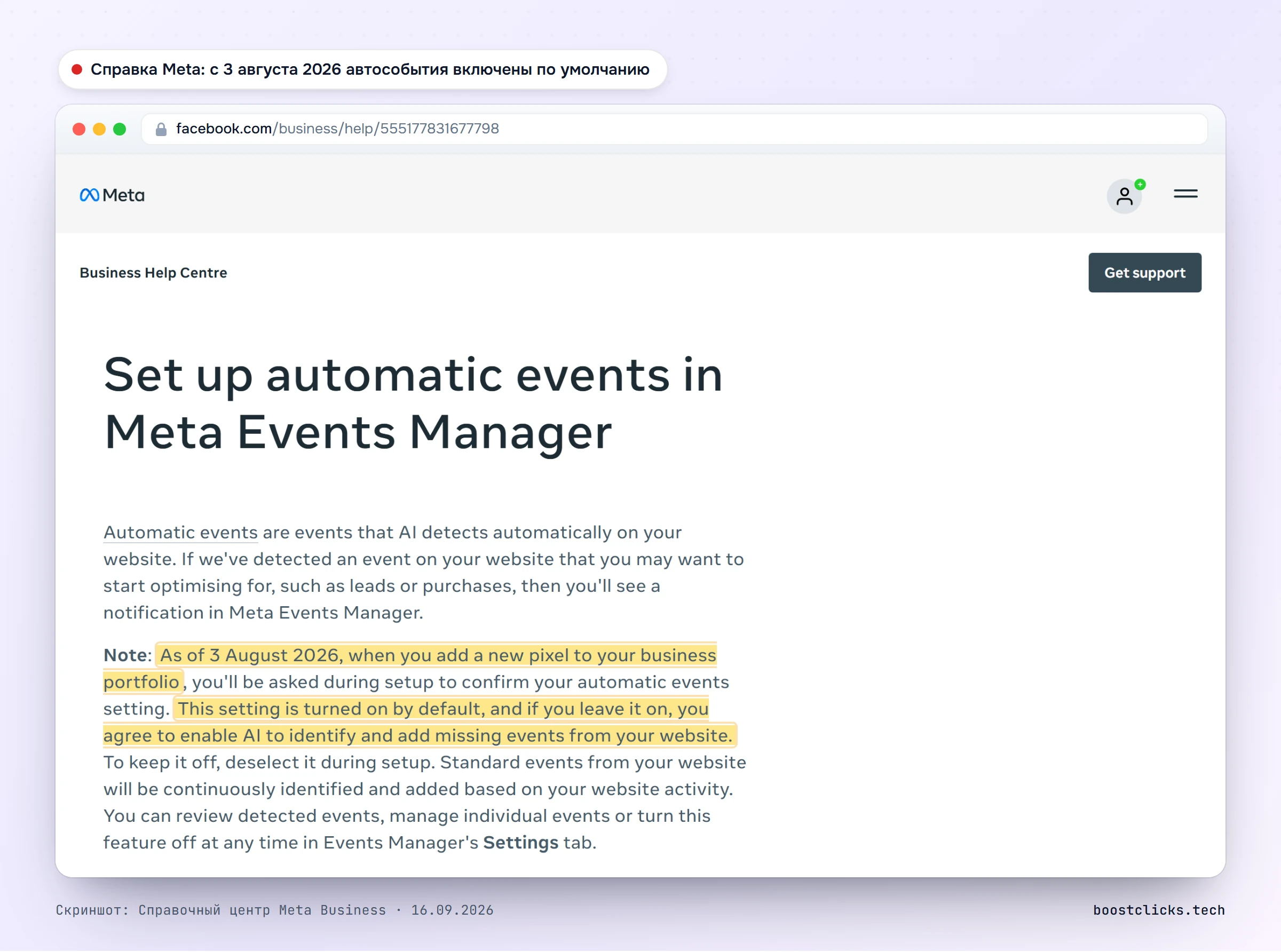Click the bold word 'Settings'
1281x952 pixels.
pyautogui.click(x=520, y=843)
